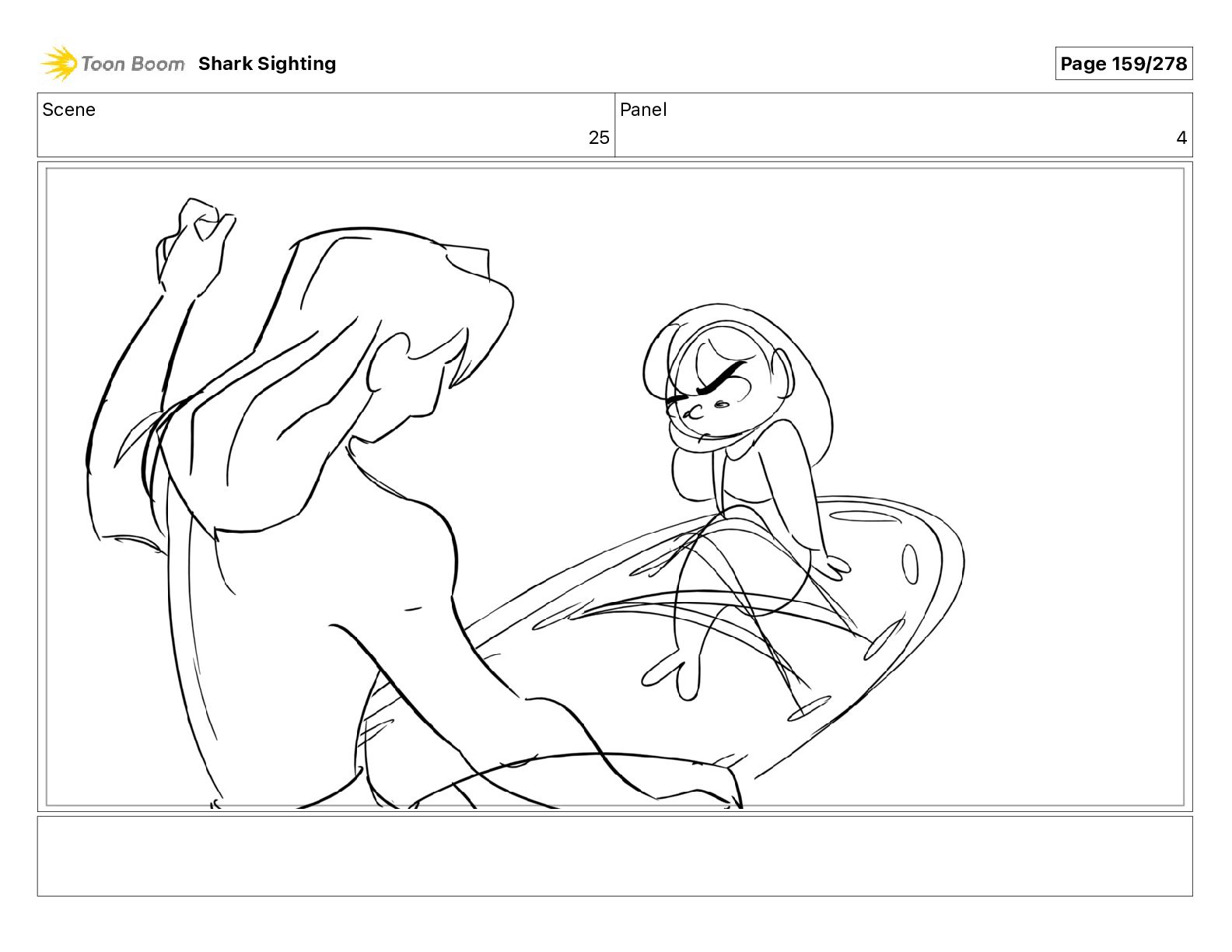Click the Scene label text
Viewport: 1232px width, 952px height.
tap(68, 110)
